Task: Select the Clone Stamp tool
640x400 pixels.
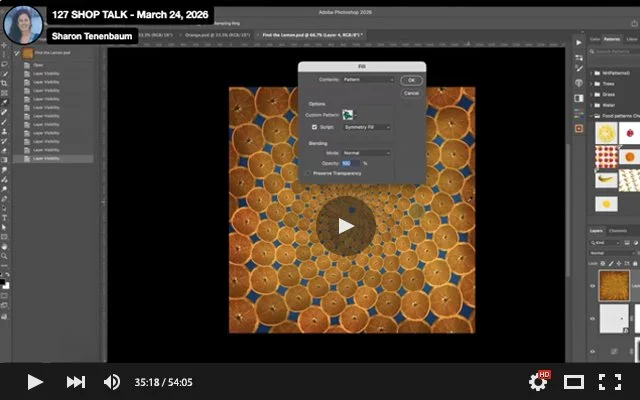Action: point(4,131)
